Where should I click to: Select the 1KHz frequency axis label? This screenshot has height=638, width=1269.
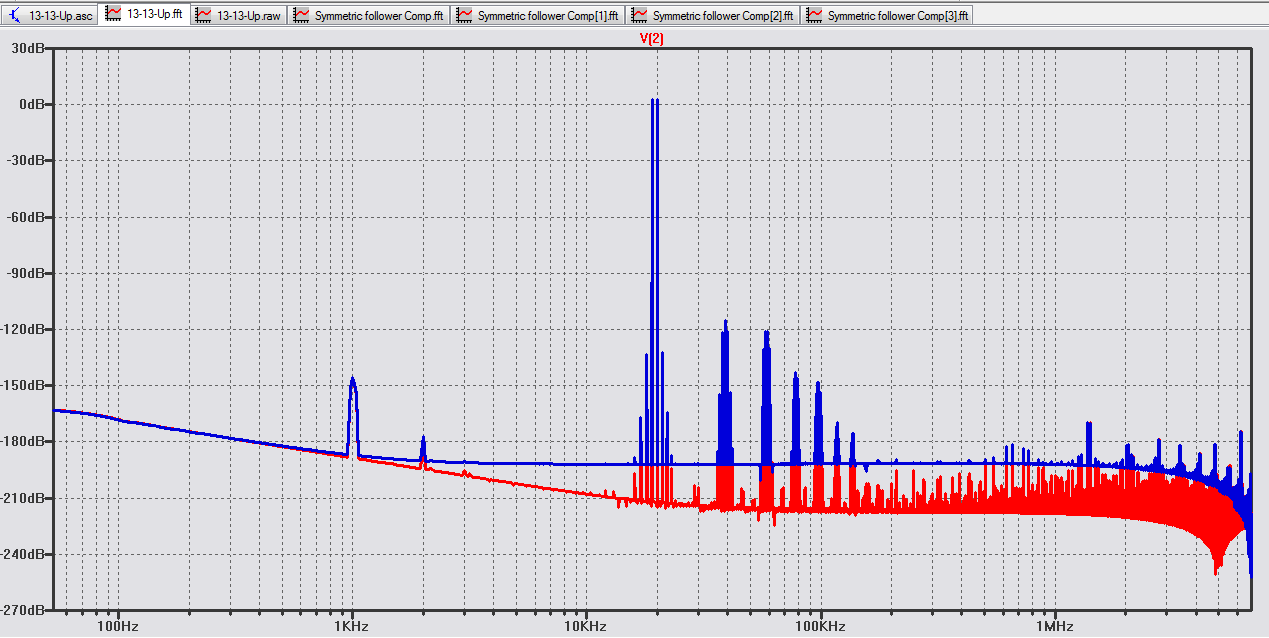point(352,626)
